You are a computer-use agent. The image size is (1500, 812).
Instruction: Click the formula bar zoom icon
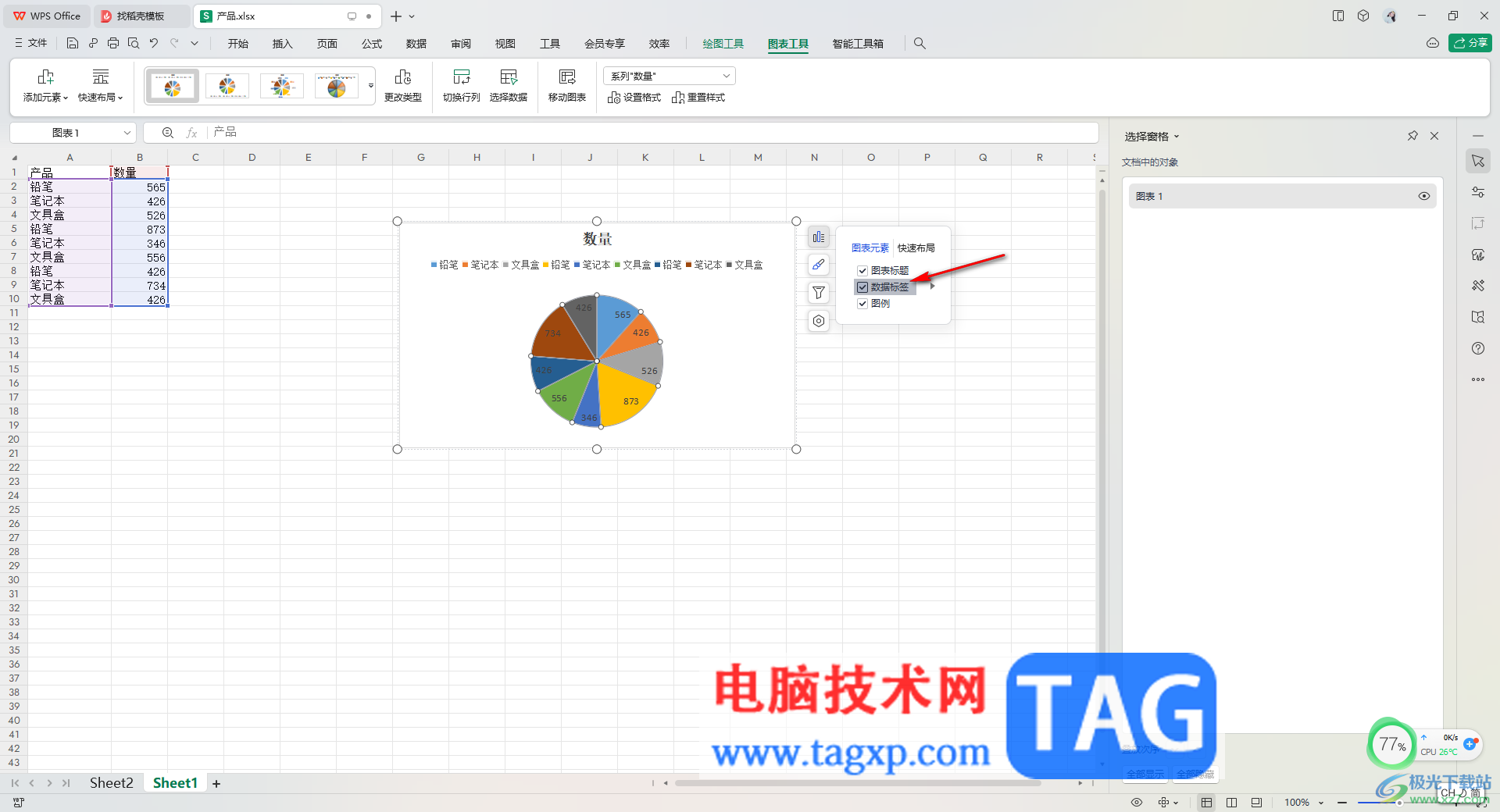tap(167, 133)
